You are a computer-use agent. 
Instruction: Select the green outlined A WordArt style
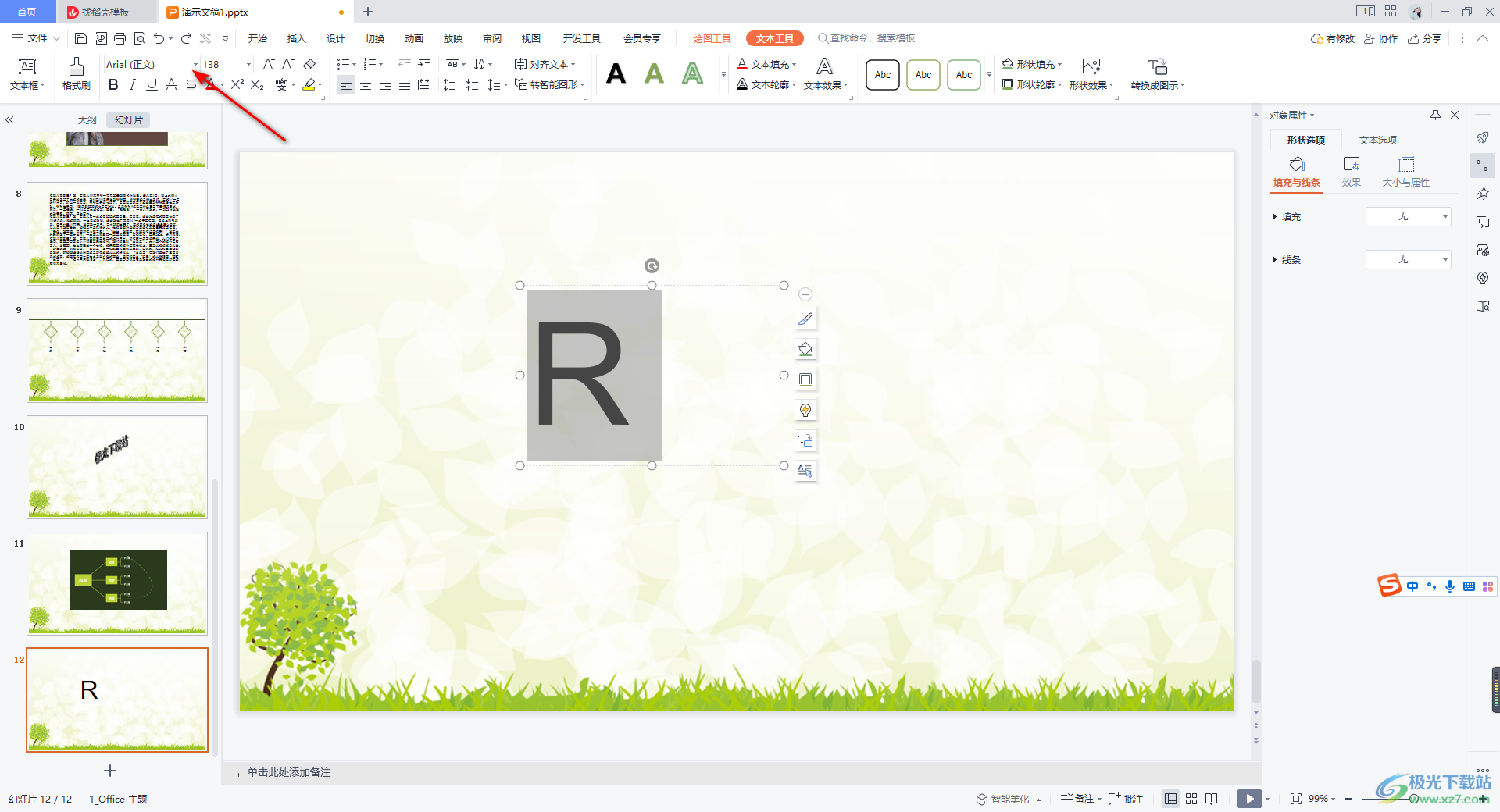pyautogui.click(x=692, y=74)
